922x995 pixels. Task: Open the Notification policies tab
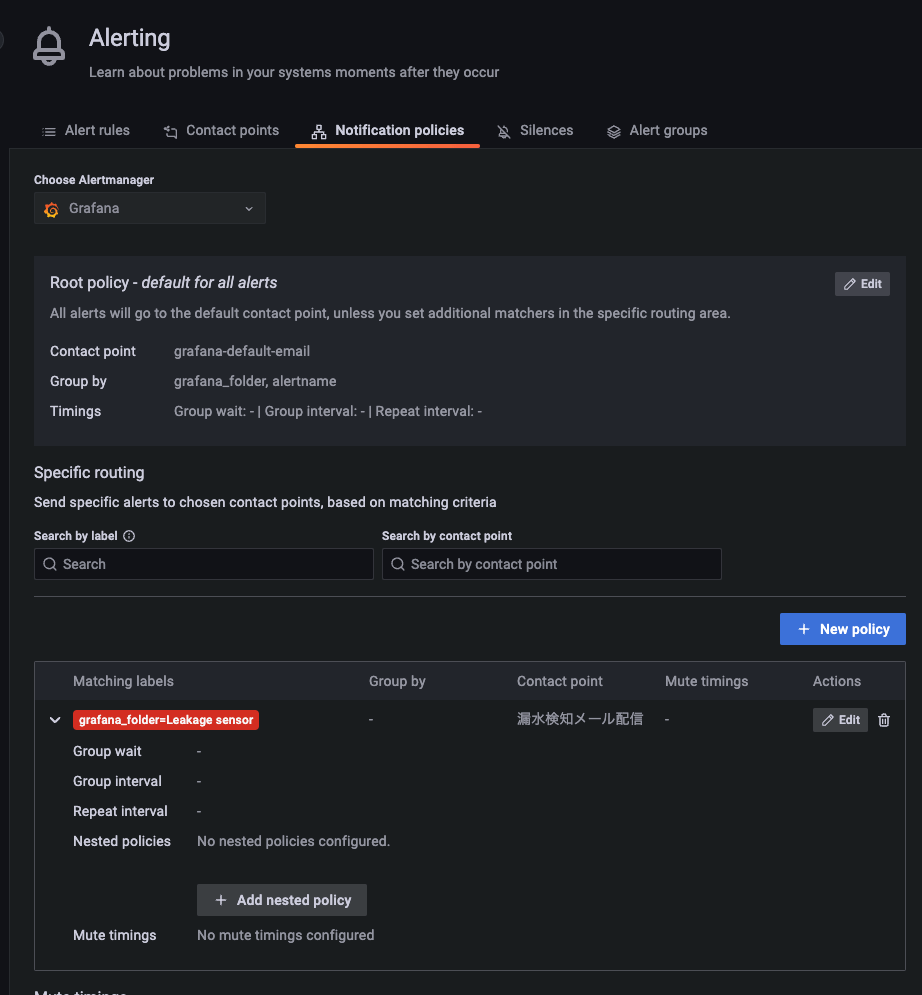(x=387, y=130)
